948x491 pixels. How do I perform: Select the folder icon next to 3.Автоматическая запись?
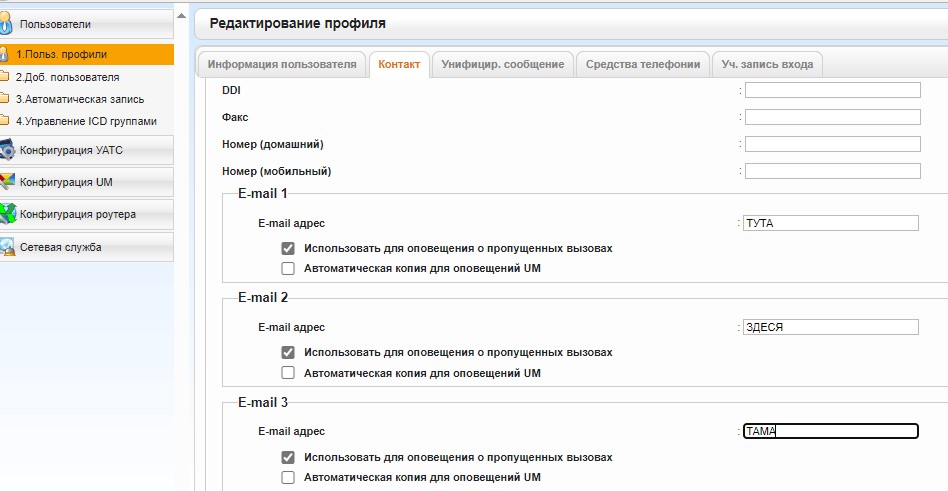click(4, 99)
